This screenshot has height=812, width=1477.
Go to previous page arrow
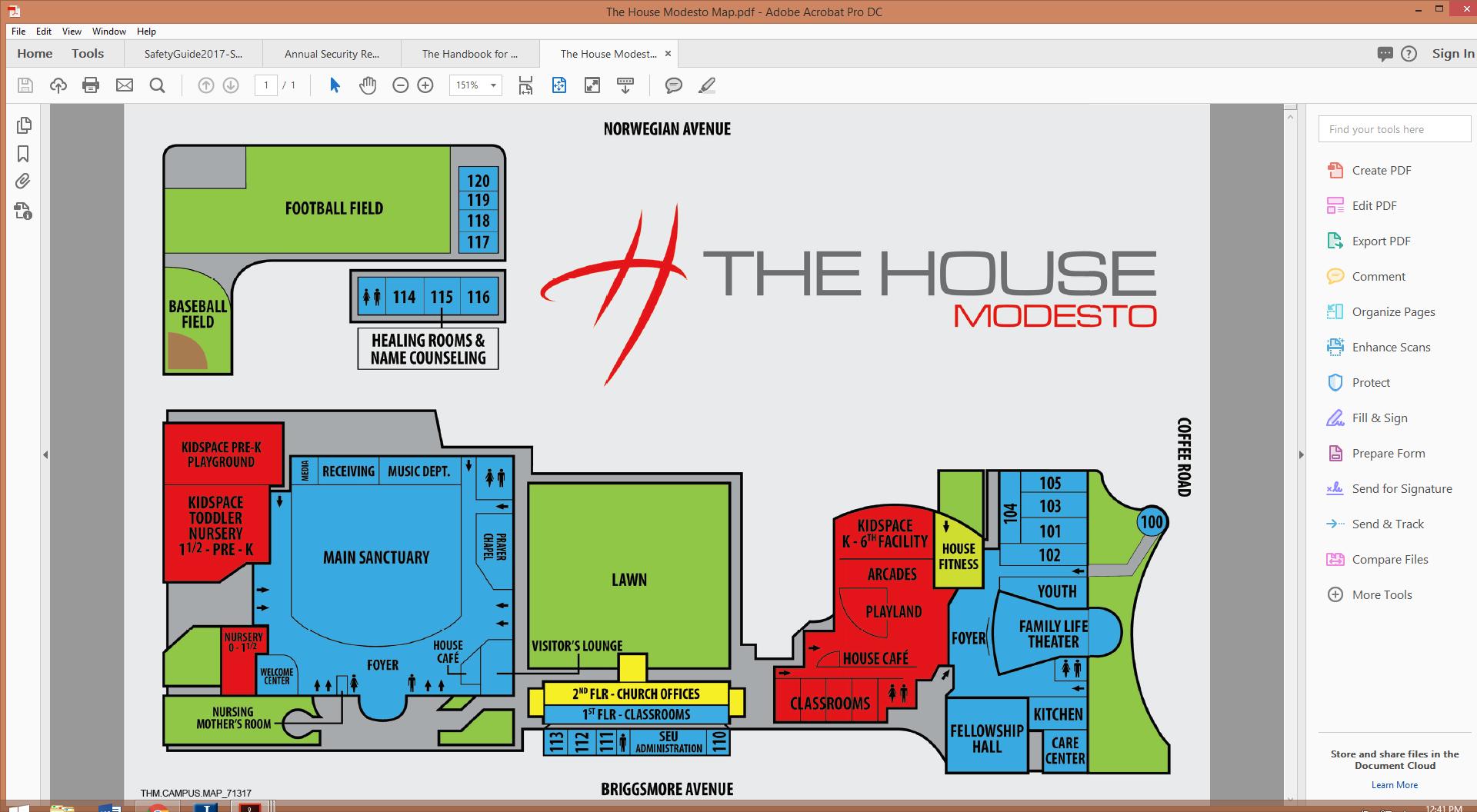tap(206, 85)
